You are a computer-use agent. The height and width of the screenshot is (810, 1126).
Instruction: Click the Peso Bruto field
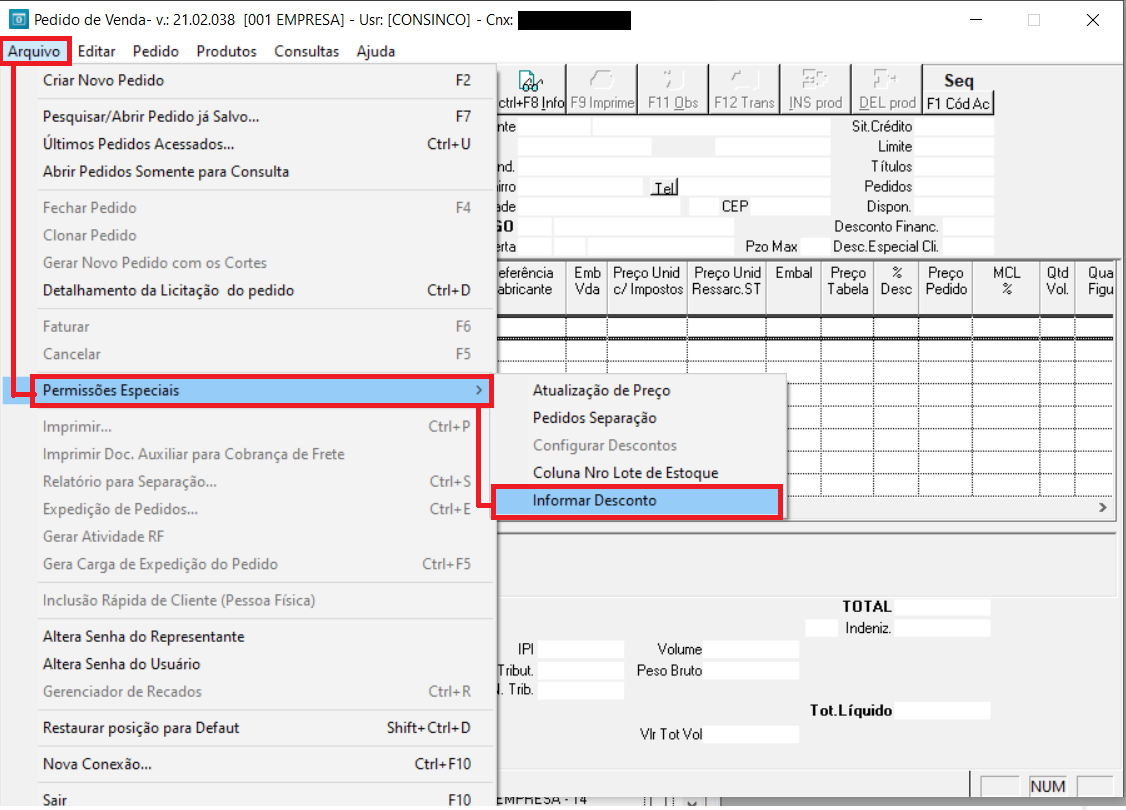click(750, 671)
